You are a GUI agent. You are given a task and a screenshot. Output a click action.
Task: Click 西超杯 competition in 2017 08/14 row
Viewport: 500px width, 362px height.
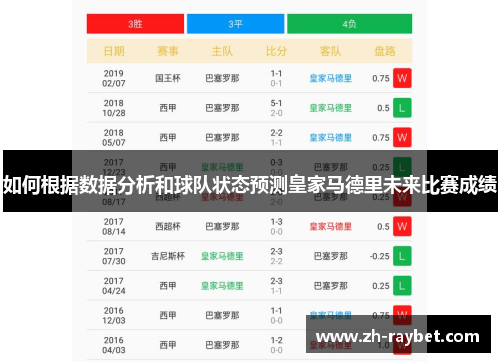coord(168,227)
